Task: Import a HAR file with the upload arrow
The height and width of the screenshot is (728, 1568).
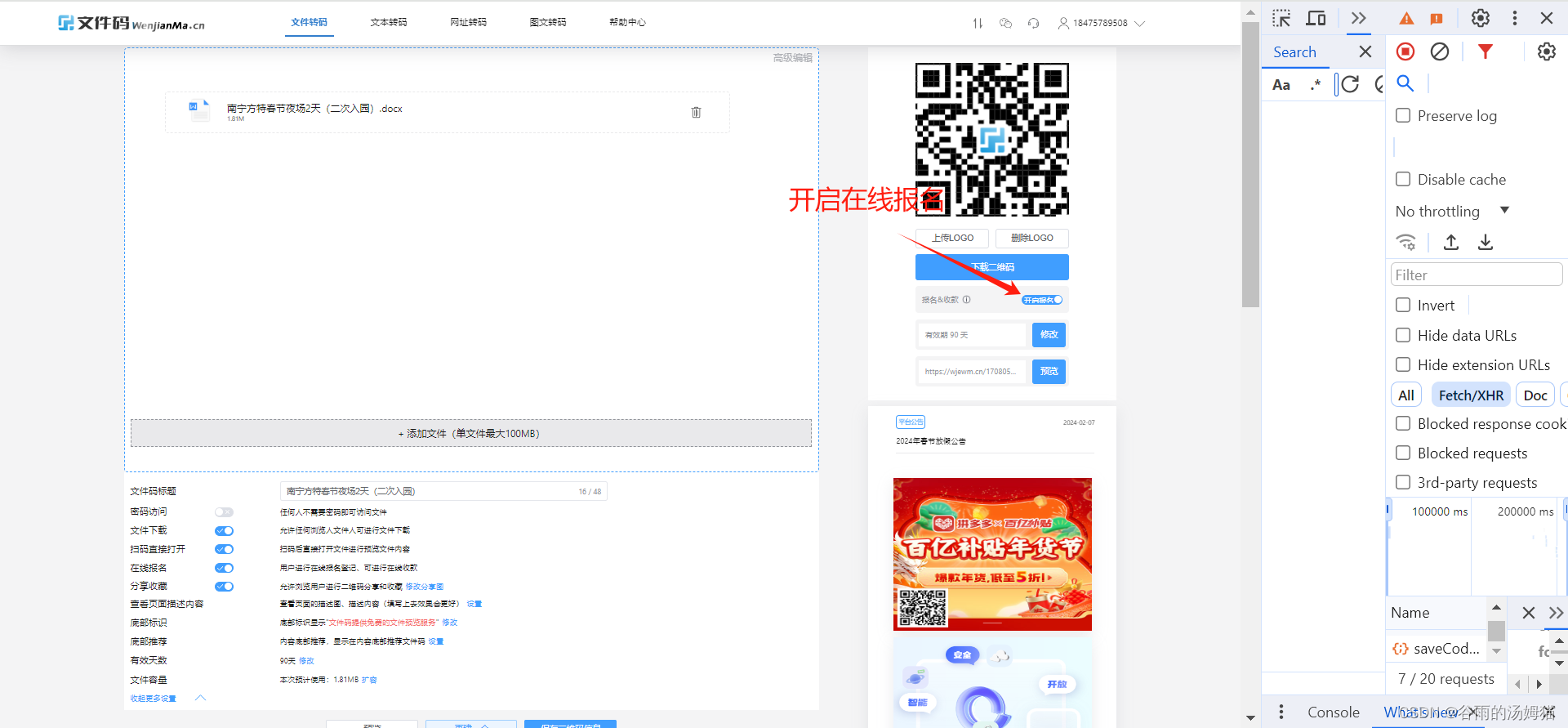Action: pos(1451,242)
